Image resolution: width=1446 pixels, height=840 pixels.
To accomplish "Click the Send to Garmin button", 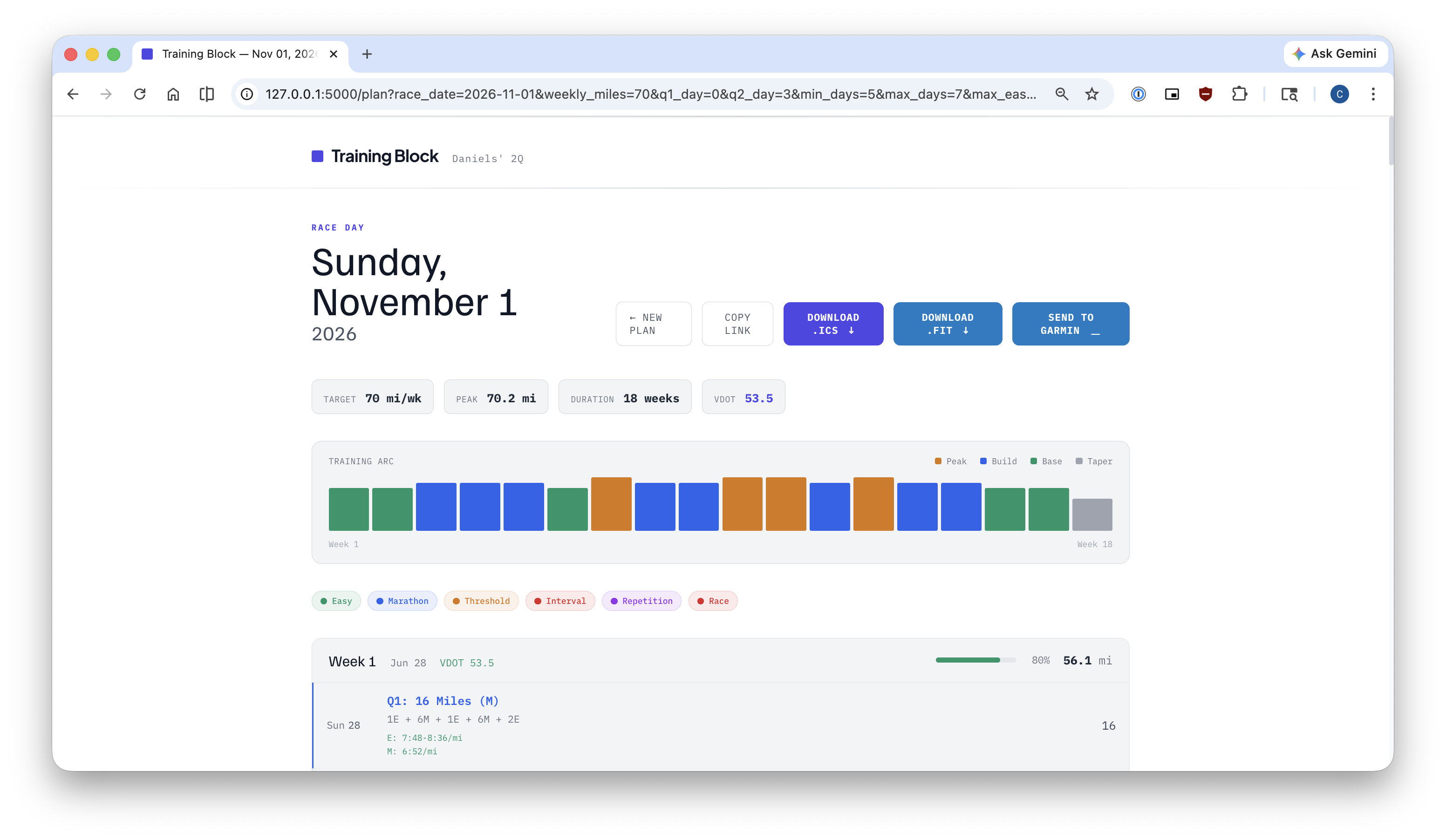I will pyautogui.click(x=1070, y=324).
